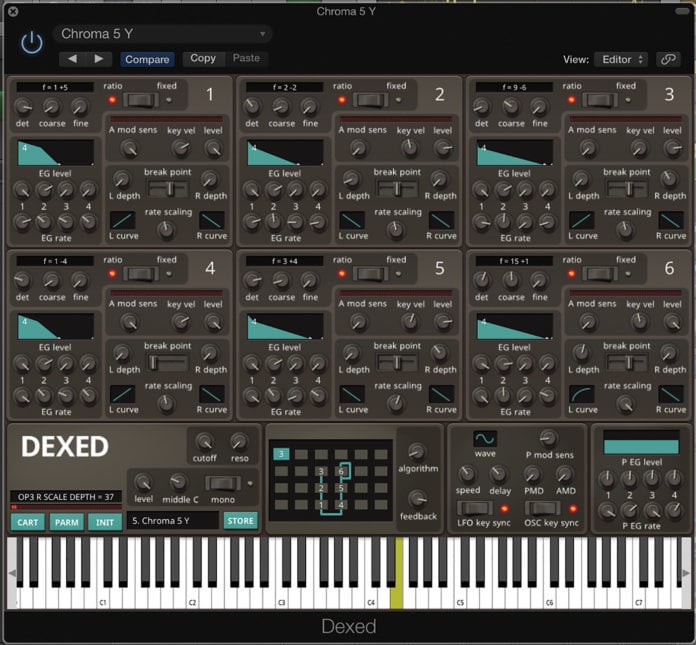The width and height of the screenshot is (696, 645).
Task: Go to next preset with right arrow
Action: click(97, 59)
